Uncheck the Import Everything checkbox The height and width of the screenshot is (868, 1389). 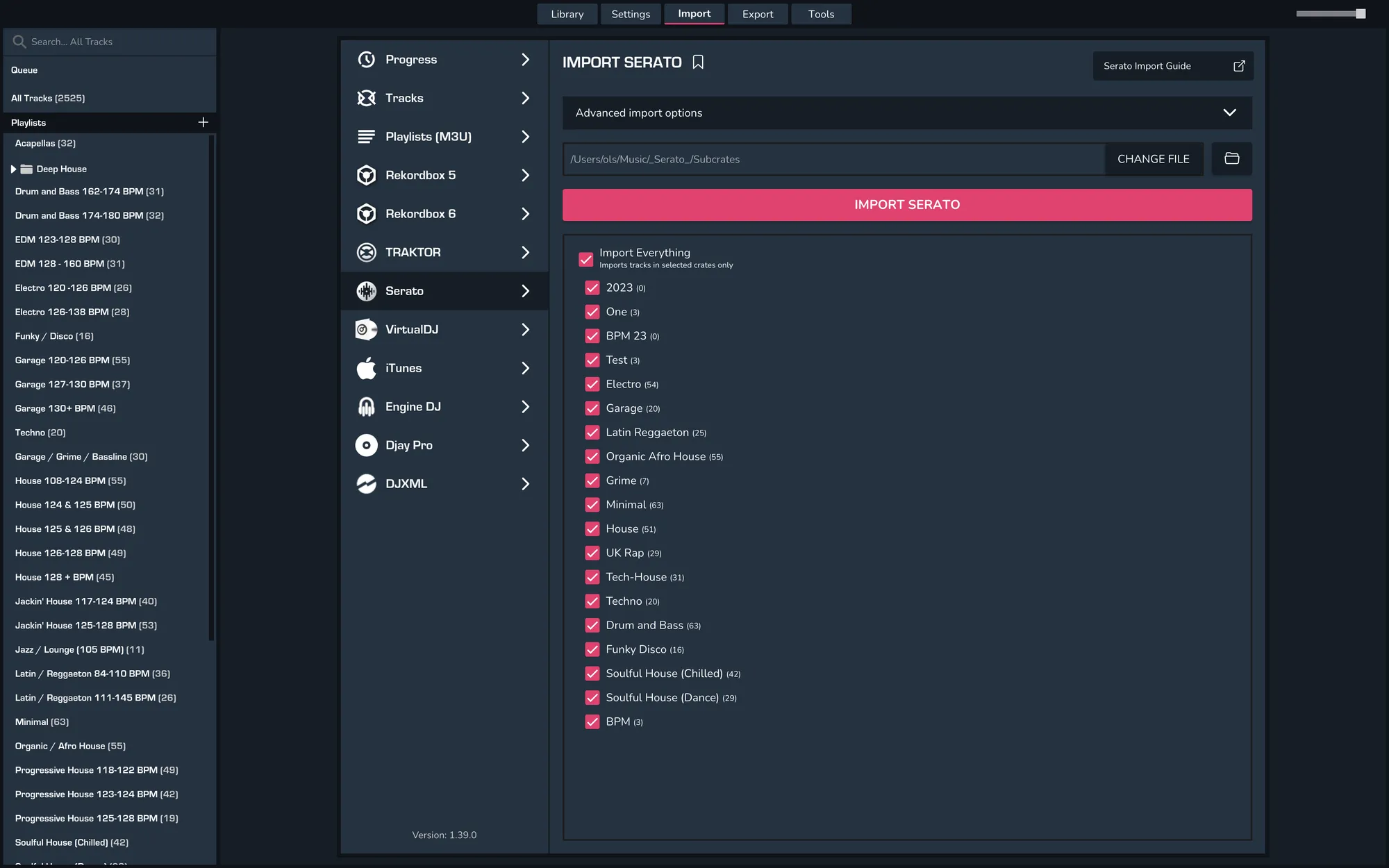click(x=585, y=259)
